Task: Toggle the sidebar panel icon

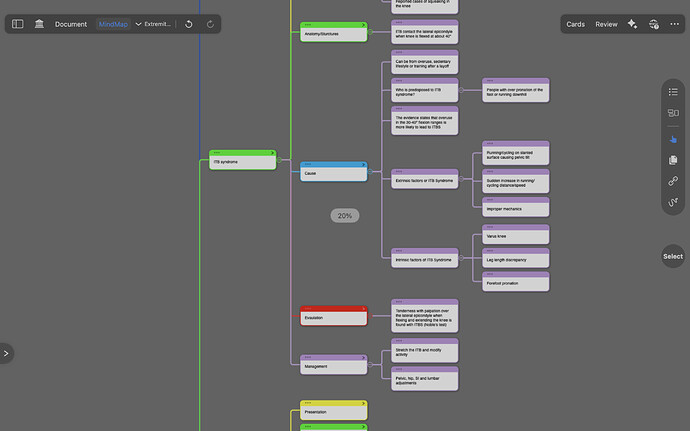Action: click(x=18, y=24)
